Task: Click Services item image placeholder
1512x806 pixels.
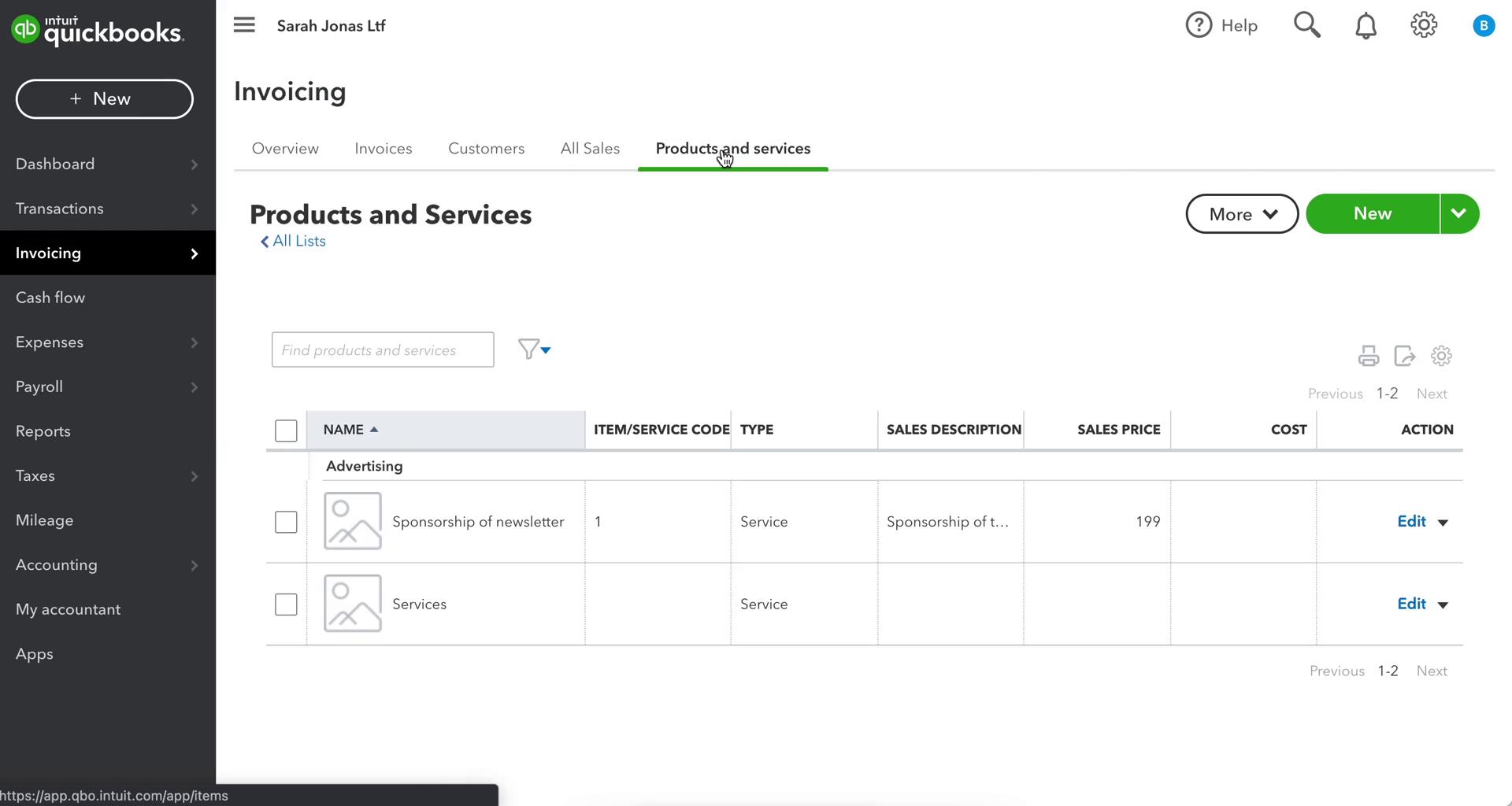Action: pos(353,604)
